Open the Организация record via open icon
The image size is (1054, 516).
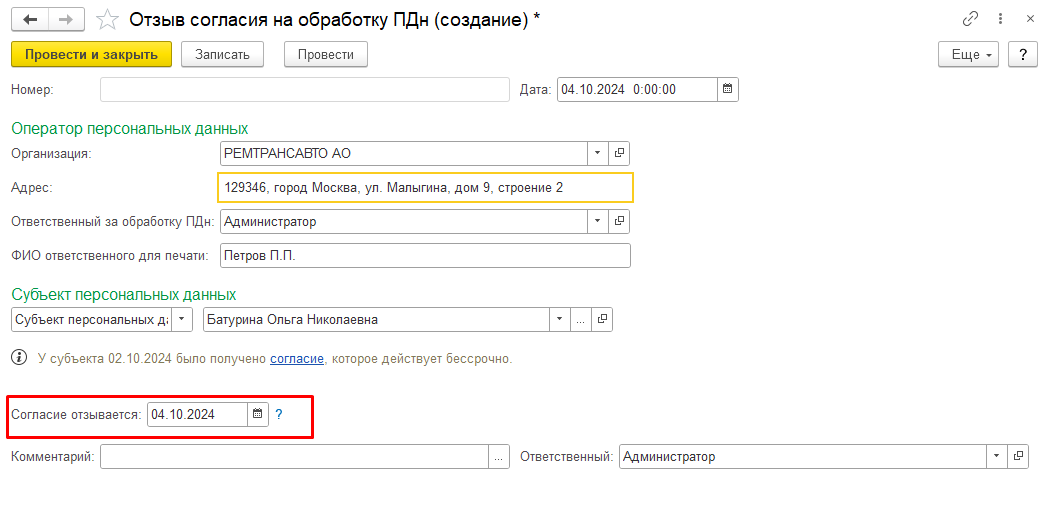click(x=619, y=153)
